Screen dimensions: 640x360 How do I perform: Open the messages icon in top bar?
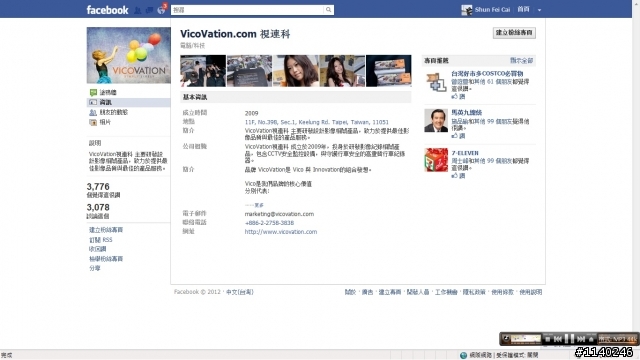tap(149, 10)
